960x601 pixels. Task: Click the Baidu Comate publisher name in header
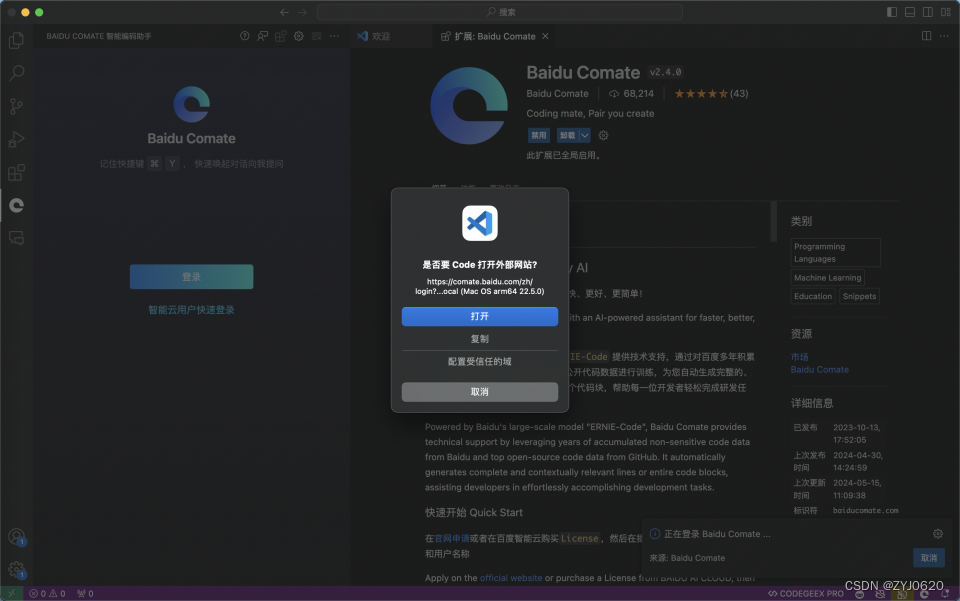[557, 94]
